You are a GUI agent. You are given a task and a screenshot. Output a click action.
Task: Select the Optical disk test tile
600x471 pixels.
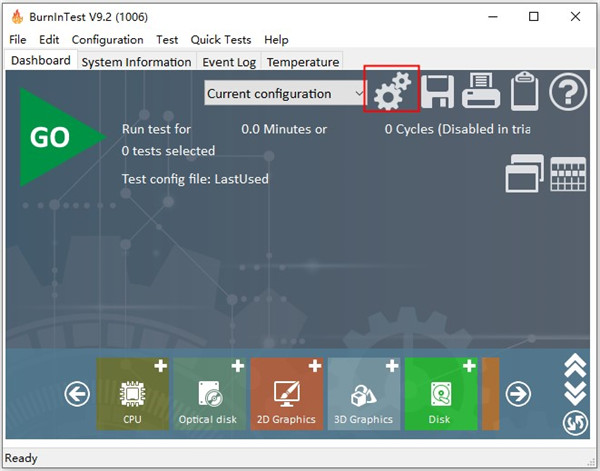coord(209,394)
